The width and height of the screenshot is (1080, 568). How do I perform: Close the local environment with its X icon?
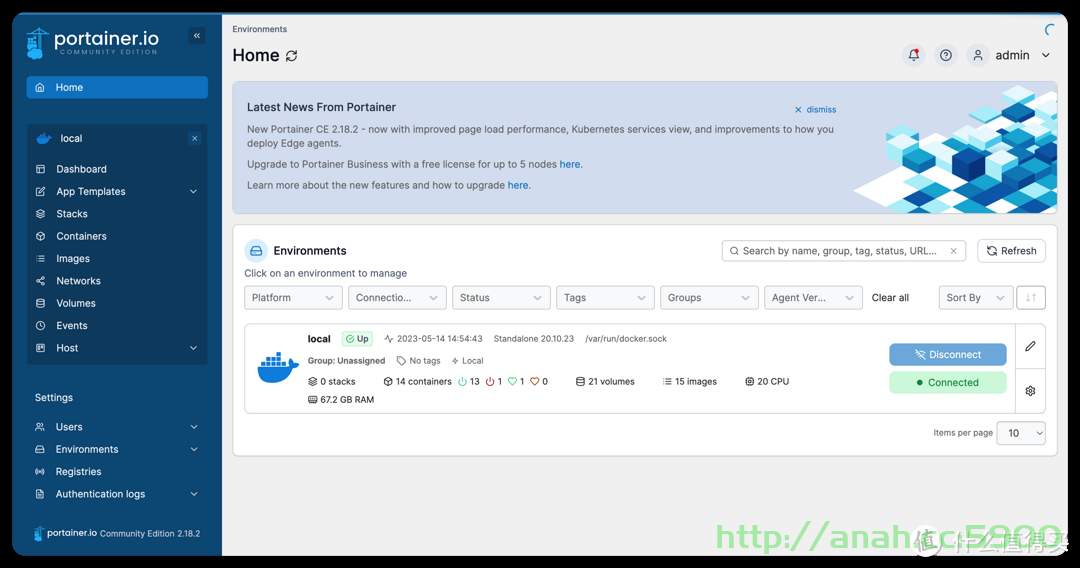click(195, 138)
